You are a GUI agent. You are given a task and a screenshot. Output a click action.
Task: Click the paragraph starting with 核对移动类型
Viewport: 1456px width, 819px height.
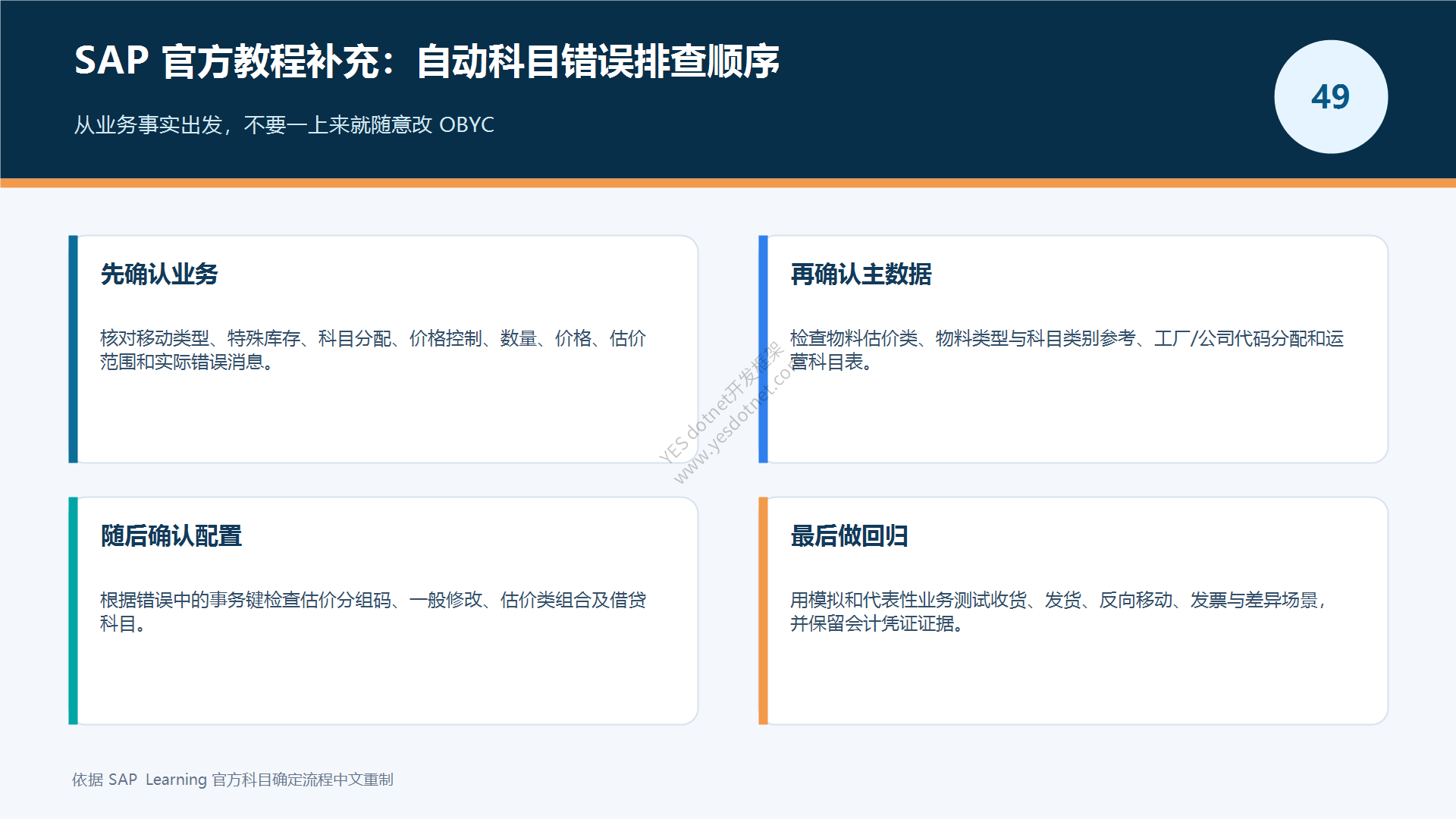point(373,350)
